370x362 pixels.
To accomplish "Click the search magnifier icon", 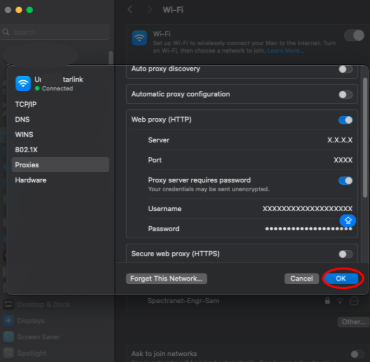I will (x=6, y=32).
